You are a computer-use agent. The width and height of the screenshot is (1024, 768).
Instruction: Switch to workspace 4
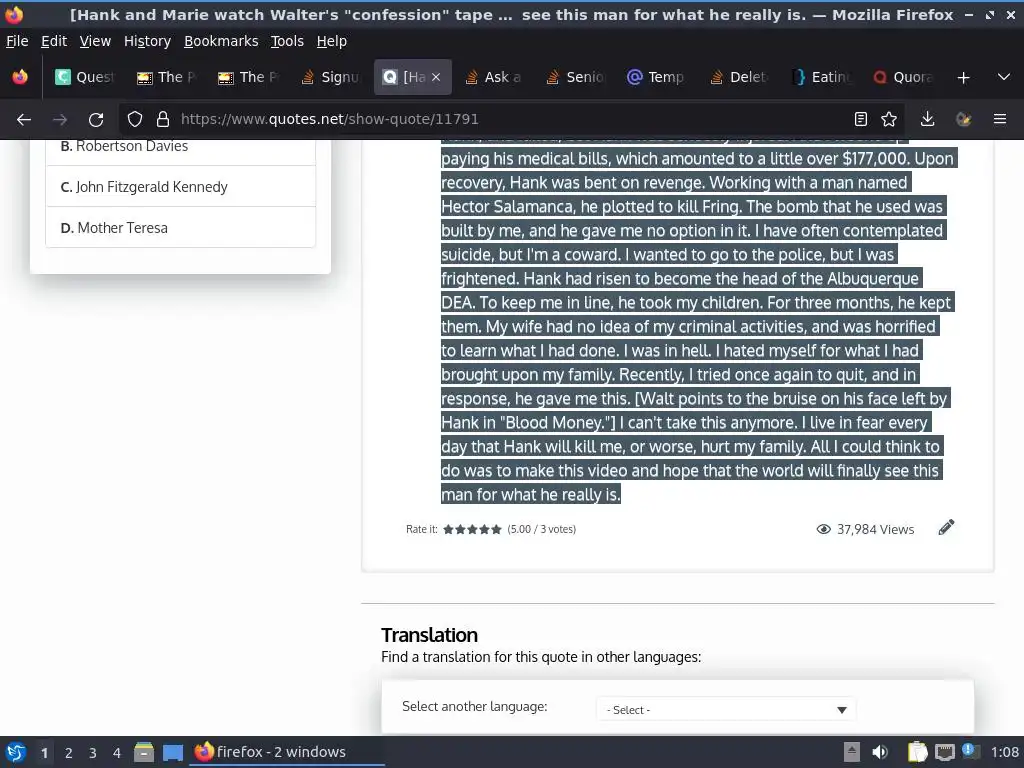[x=117, y=753]
